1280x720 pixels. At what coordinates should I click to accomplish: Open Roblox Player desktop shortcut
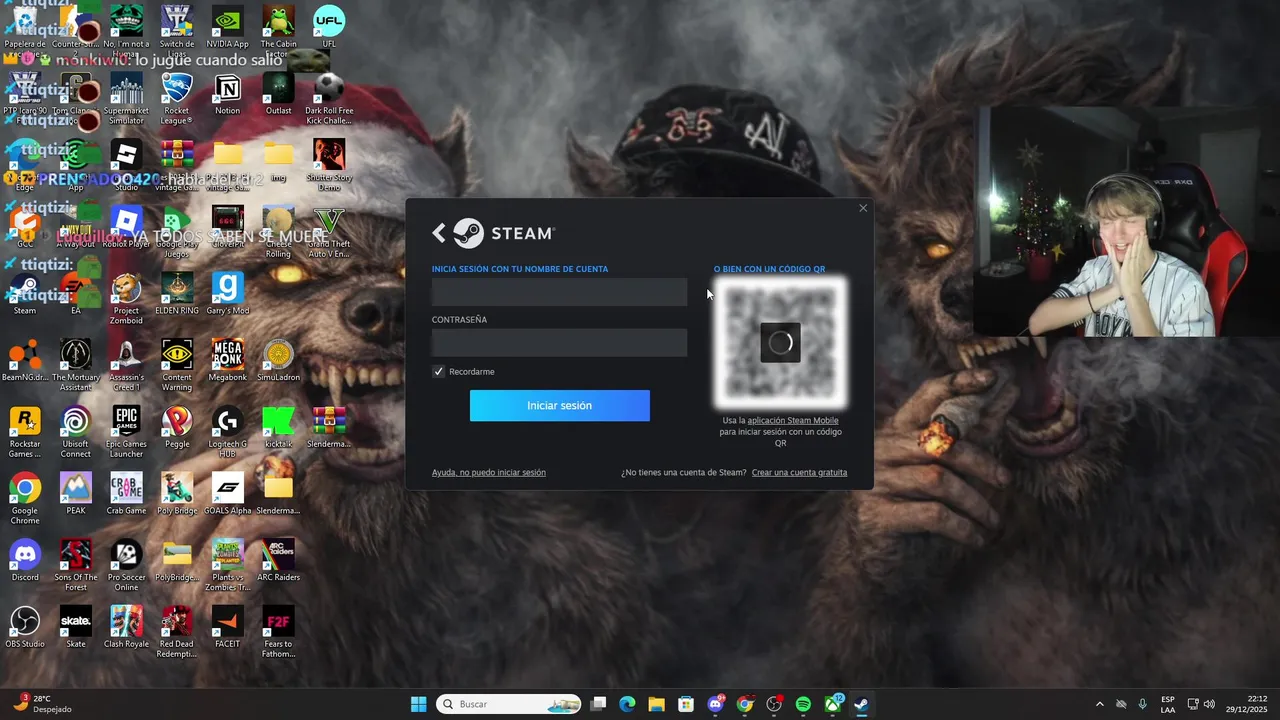point(126,227)
